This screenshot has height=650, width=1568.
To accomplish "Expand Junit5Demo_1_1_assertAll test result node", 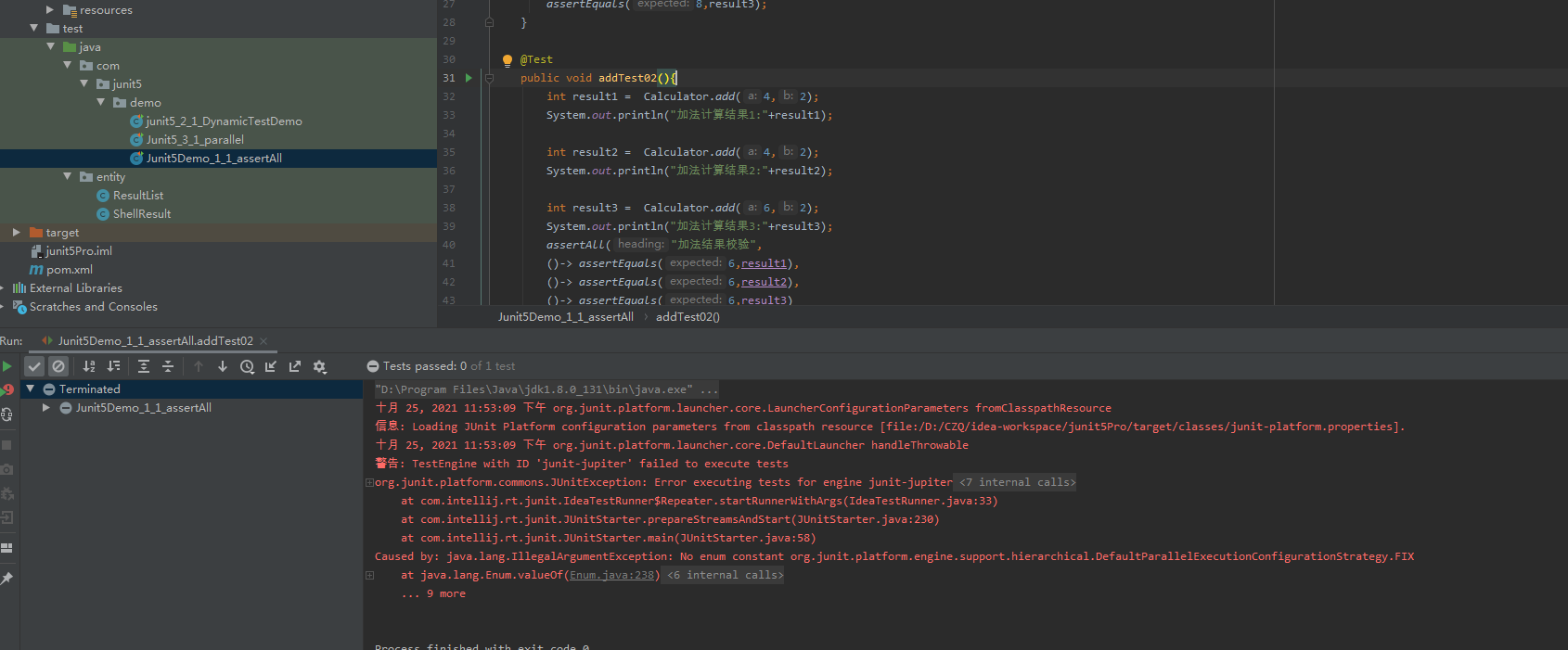I will point(45,408).
